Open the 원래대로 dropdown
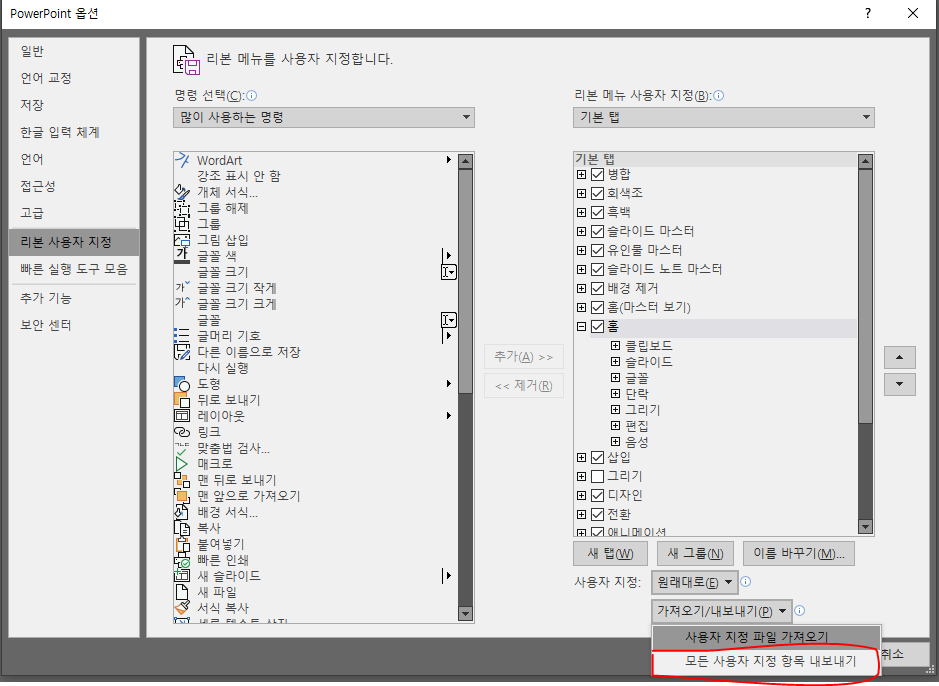Screen dimensions: 939x686 click(694, 582)
